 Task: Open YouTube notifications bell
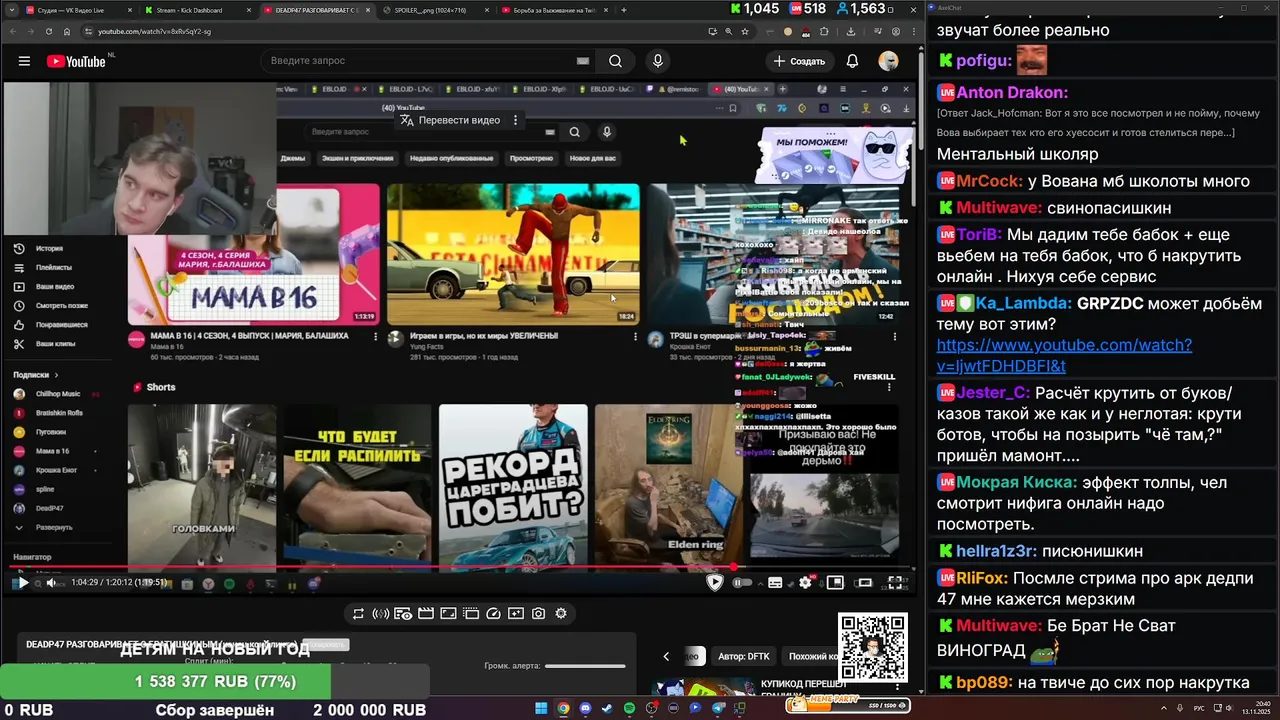pos(852,61)
